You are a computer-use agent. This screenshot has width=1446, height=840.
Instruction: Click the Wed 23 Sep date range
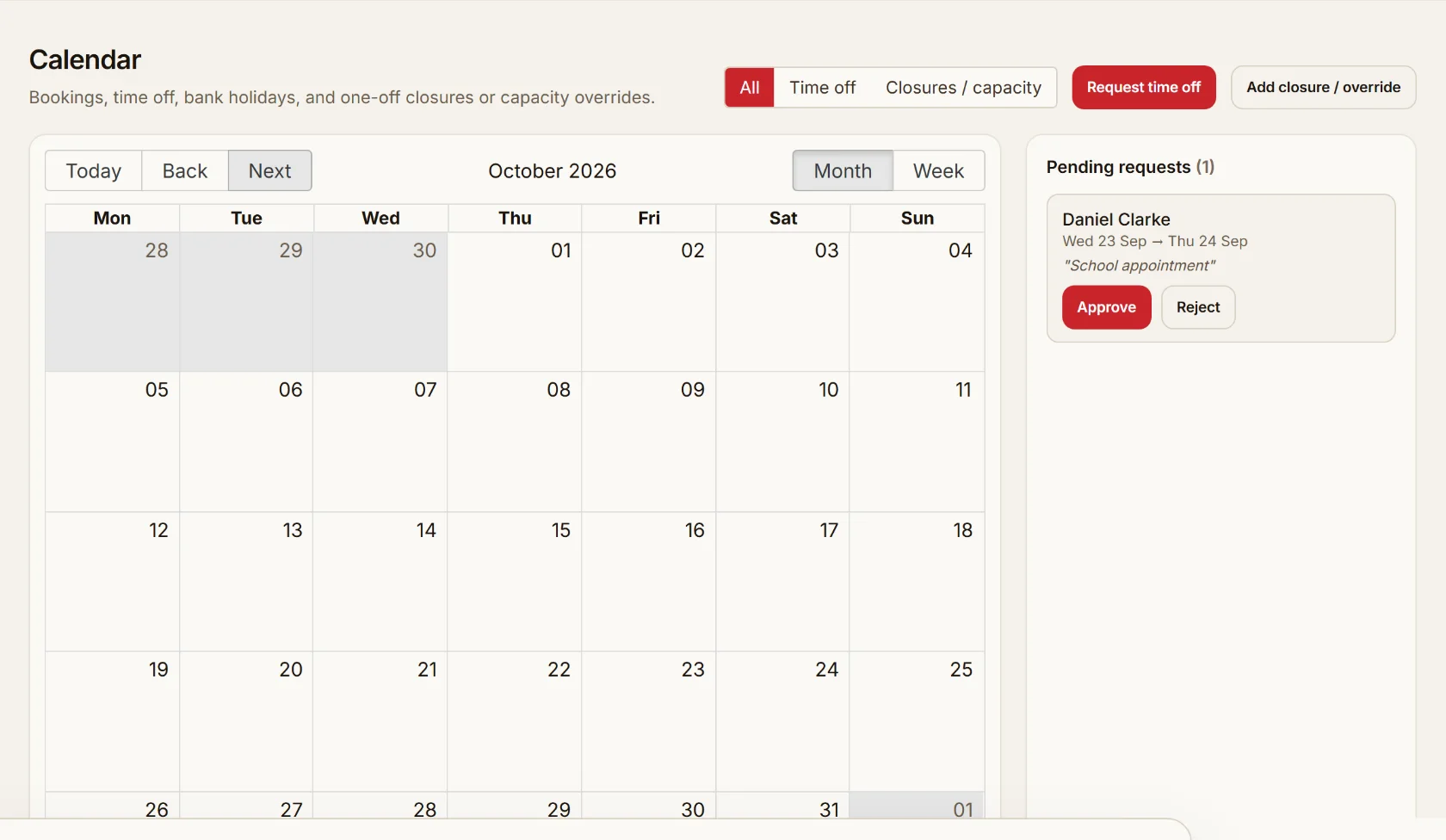(1155, 242)
